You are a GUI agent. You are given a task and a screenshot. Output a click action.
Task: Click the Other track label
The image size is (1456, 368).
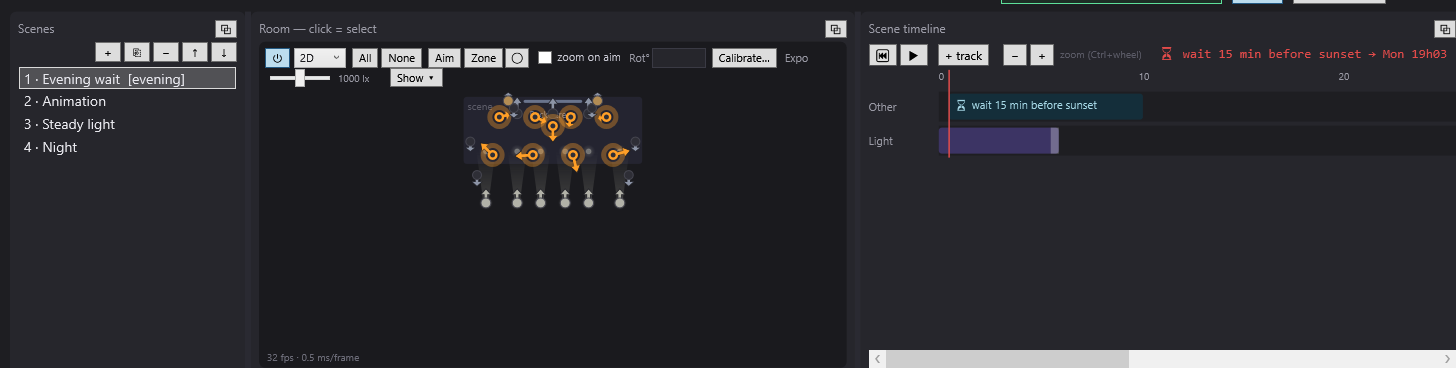tap(883, 107)
